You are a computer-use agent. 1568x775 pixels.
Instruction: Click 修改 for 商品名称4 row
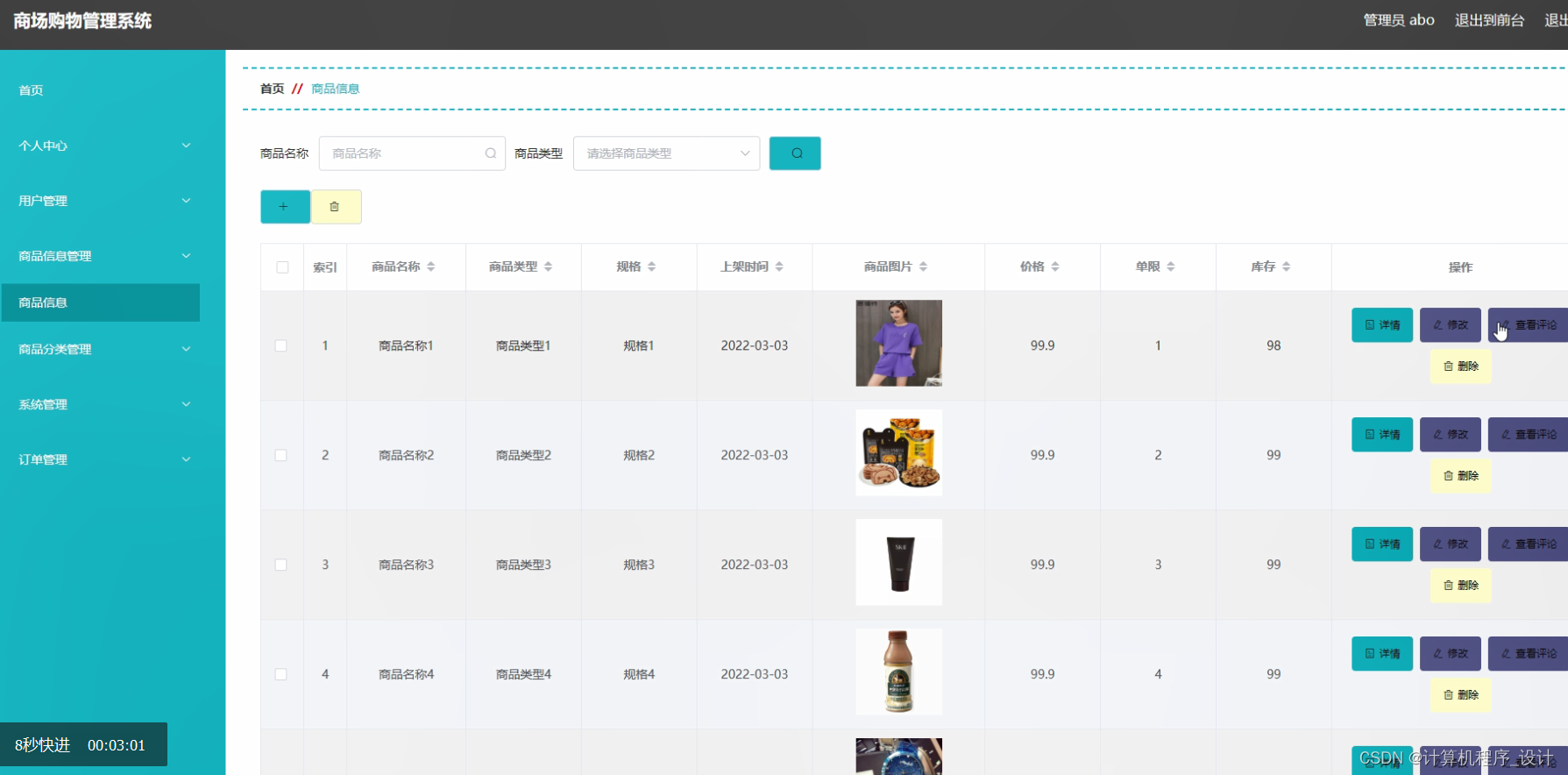coord(1451,654)
